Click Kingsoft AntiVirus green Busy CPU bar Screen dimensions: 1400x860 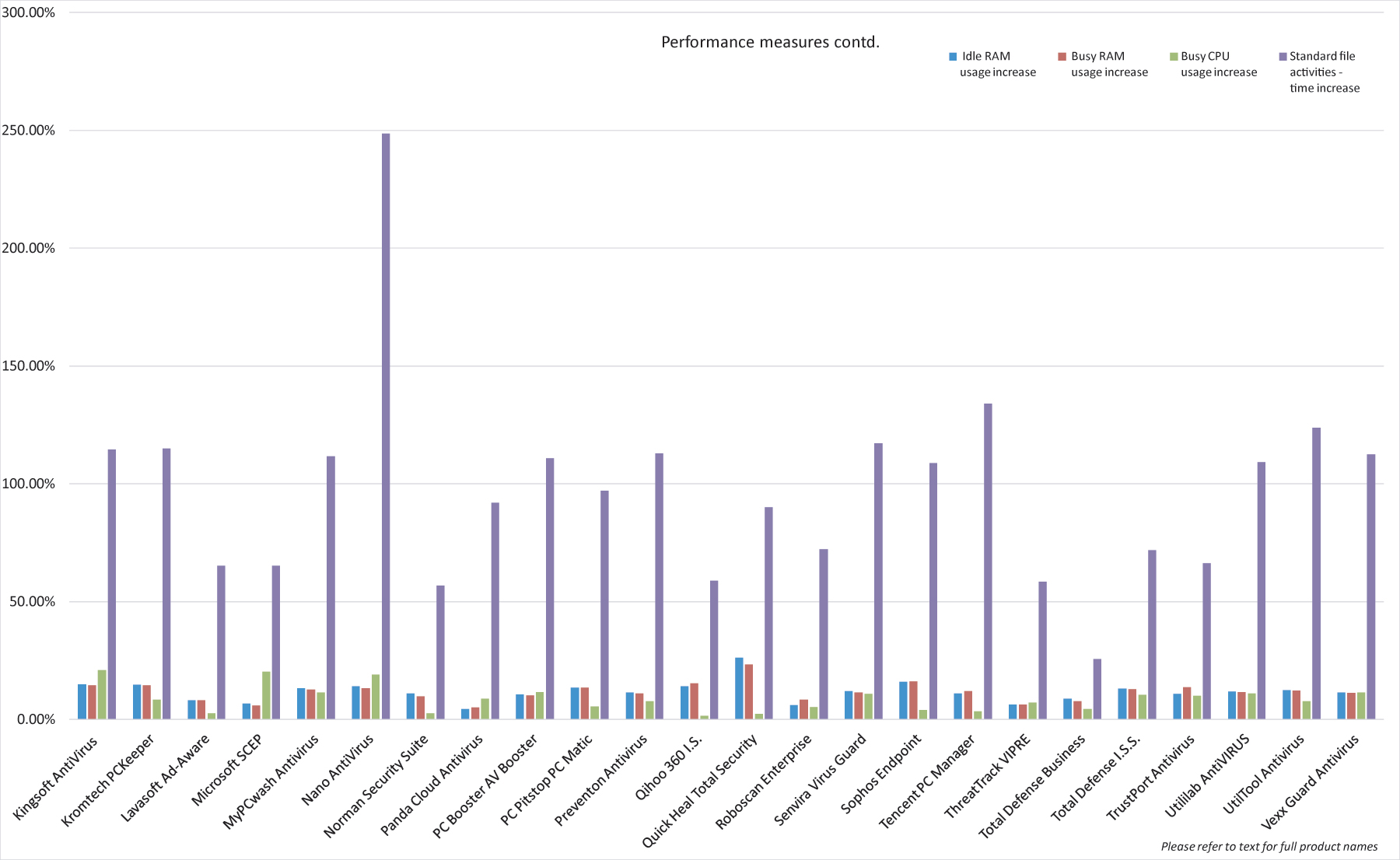[x=102, y=694]
